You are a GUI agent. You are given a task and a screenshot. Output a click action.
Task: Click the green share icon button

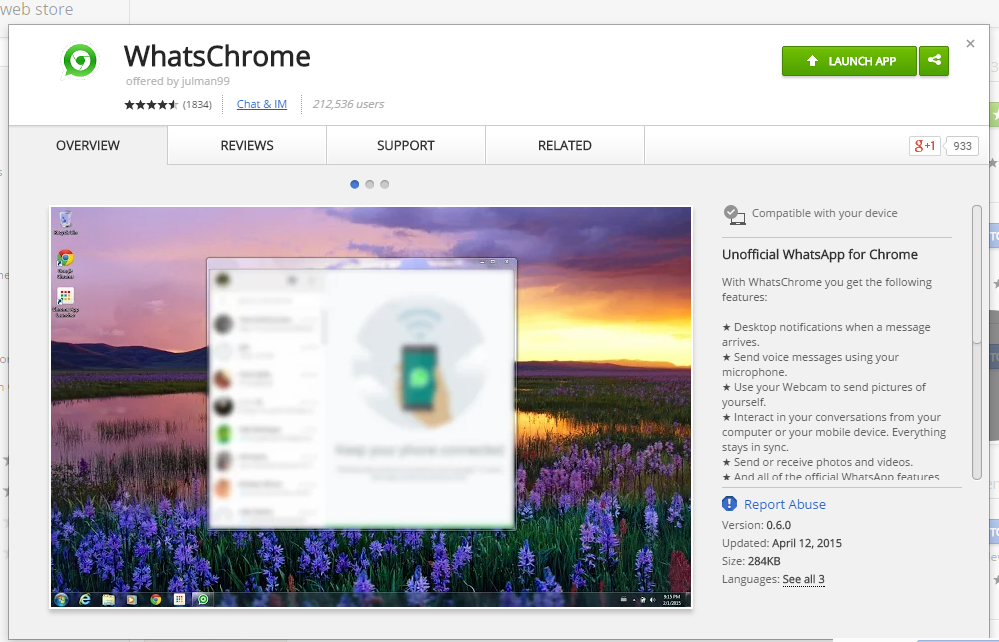(934, 61)
